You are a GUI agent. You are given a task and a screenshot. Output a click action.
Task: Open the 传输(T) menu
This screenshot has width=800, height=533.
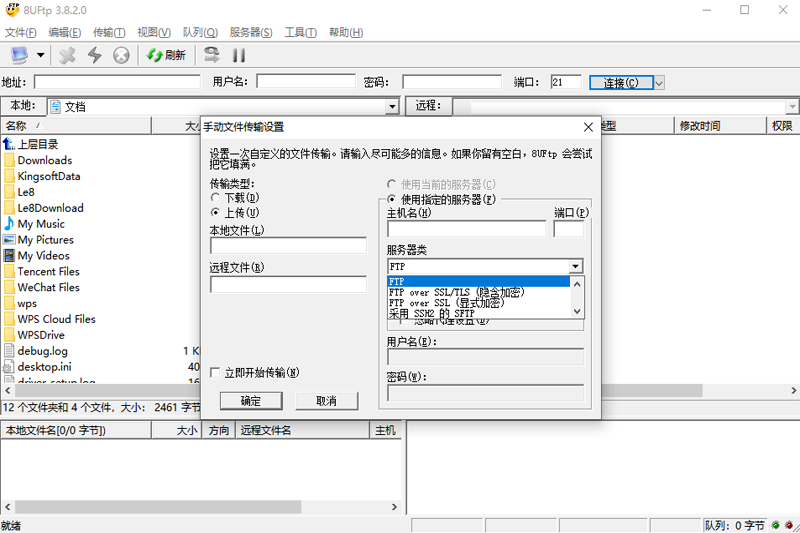click(109, 32)
